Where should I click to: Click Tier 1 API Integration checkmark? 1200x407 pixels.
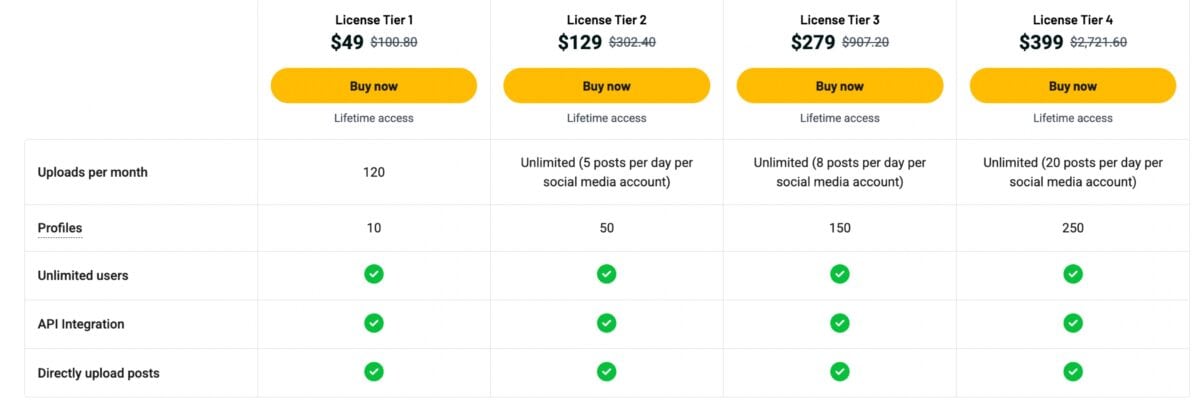coord(374,323)
